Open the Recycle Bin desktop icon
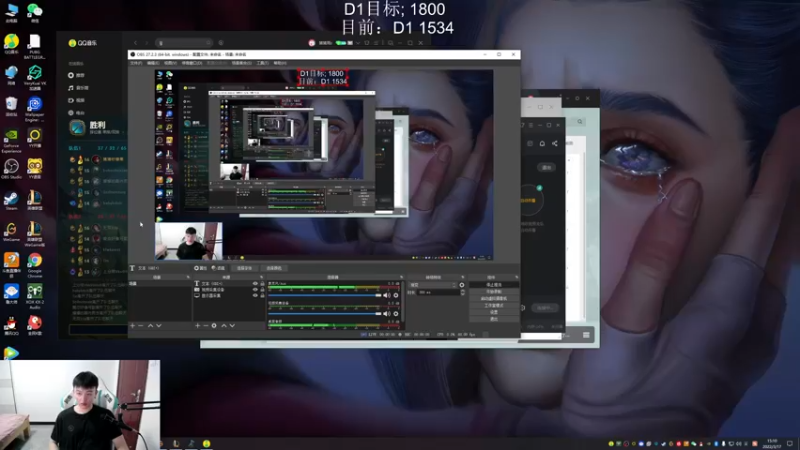 point(11,107)
